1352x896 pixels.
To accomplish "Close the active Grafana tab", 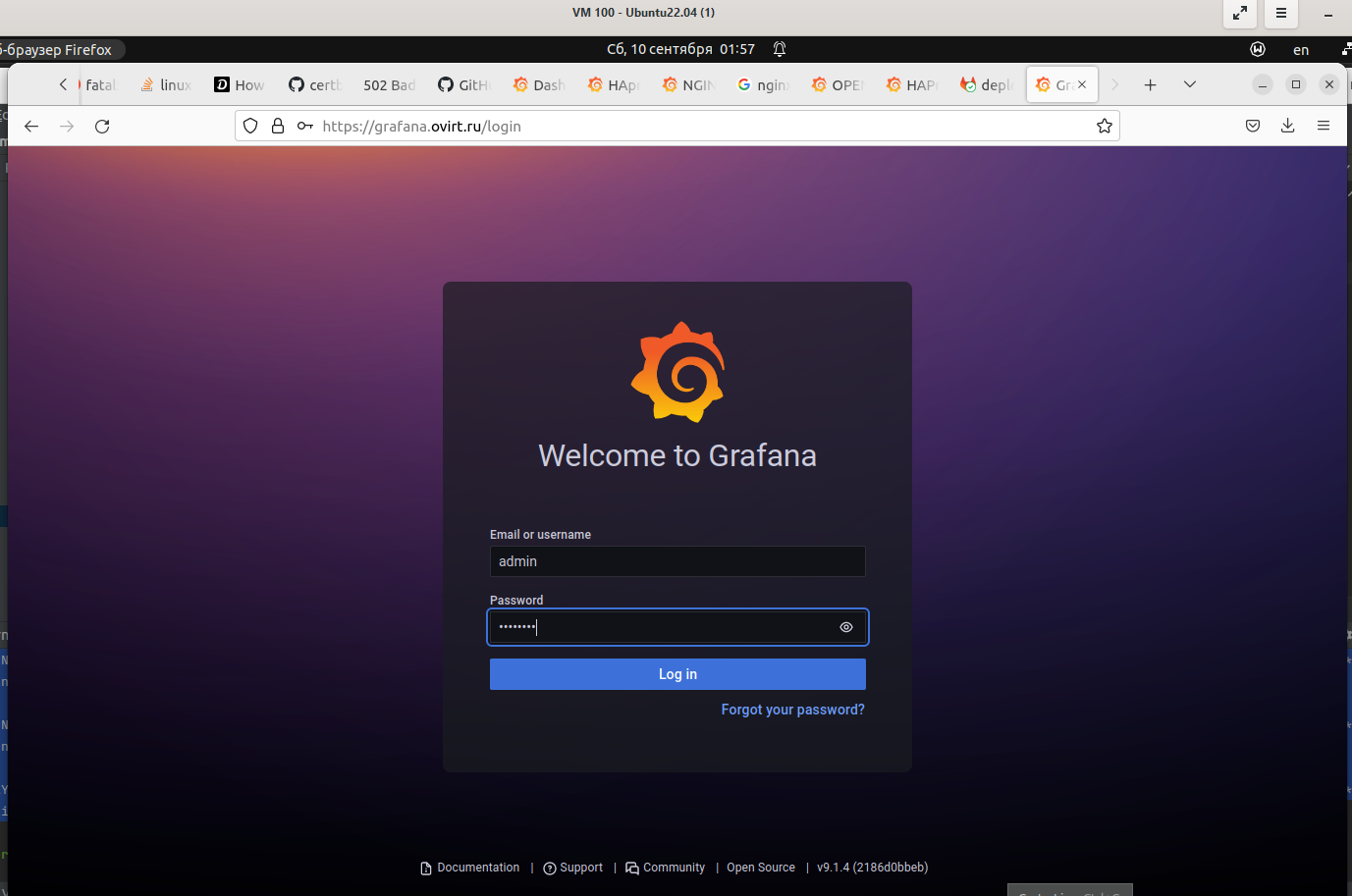I will click(x=1082, y=84).
